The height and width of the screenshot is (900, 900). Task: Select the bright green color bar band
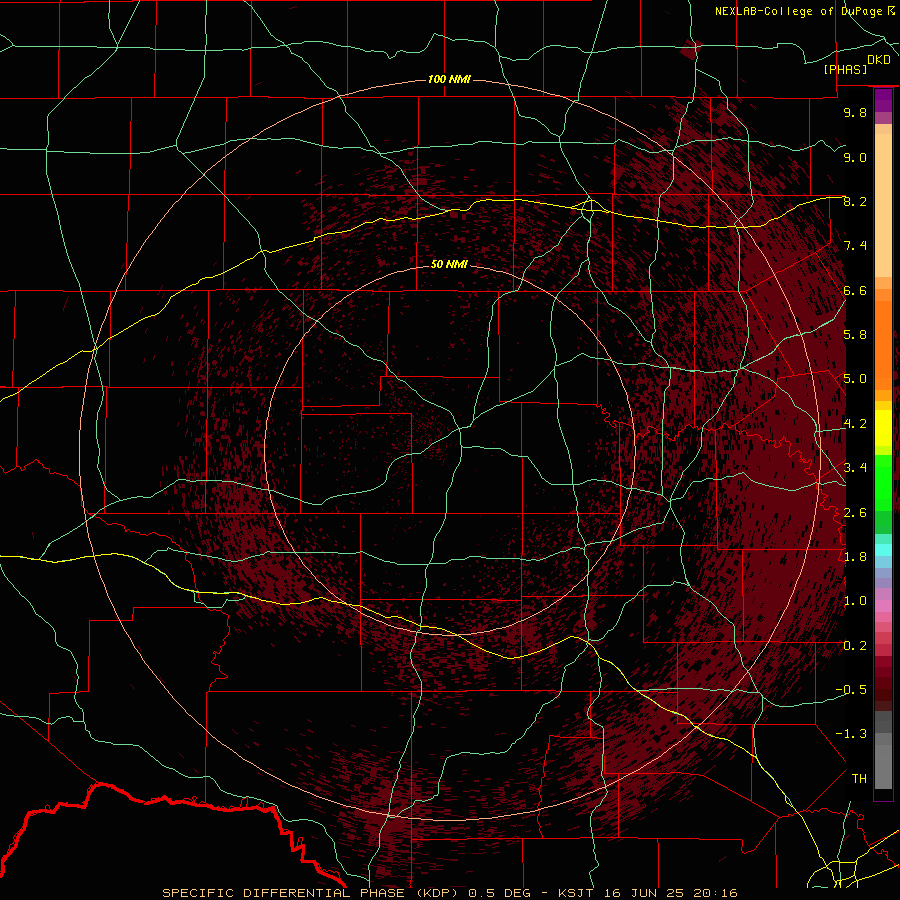click(x=883, y=483)
